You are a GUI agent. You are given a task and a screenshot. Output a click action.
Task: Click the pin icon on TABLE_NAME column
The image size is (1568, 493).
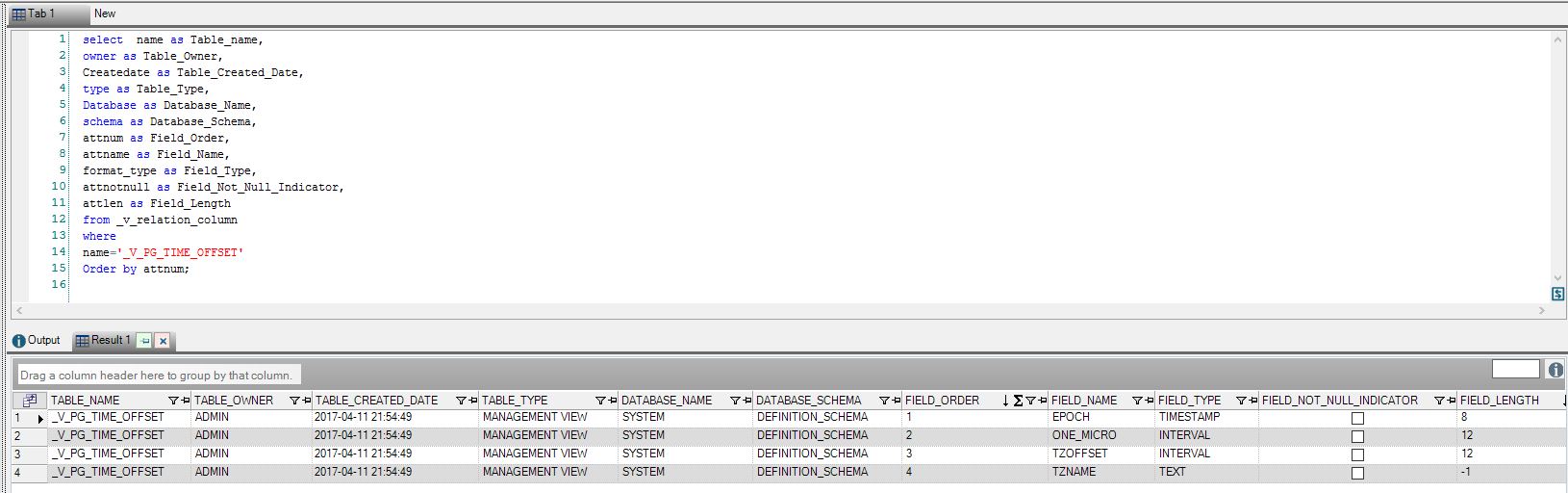click(x=185, y=401)
